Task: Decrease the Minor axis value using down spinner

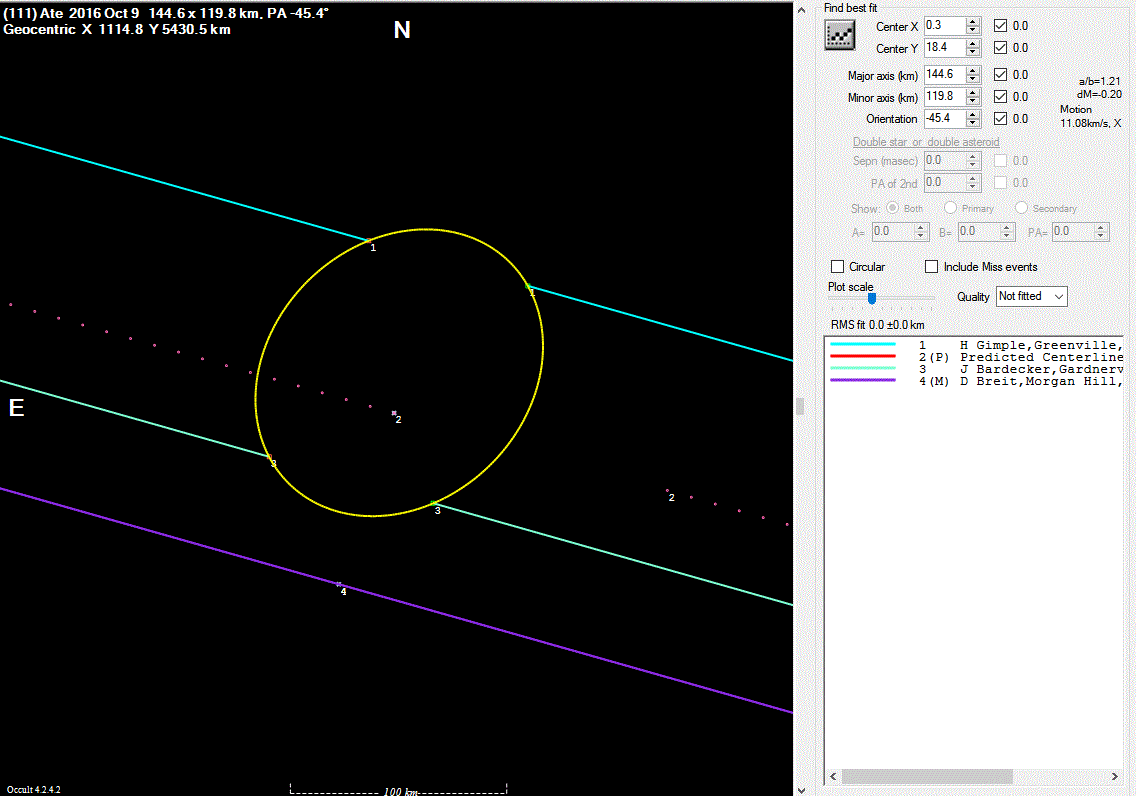Action: [973, 101]
